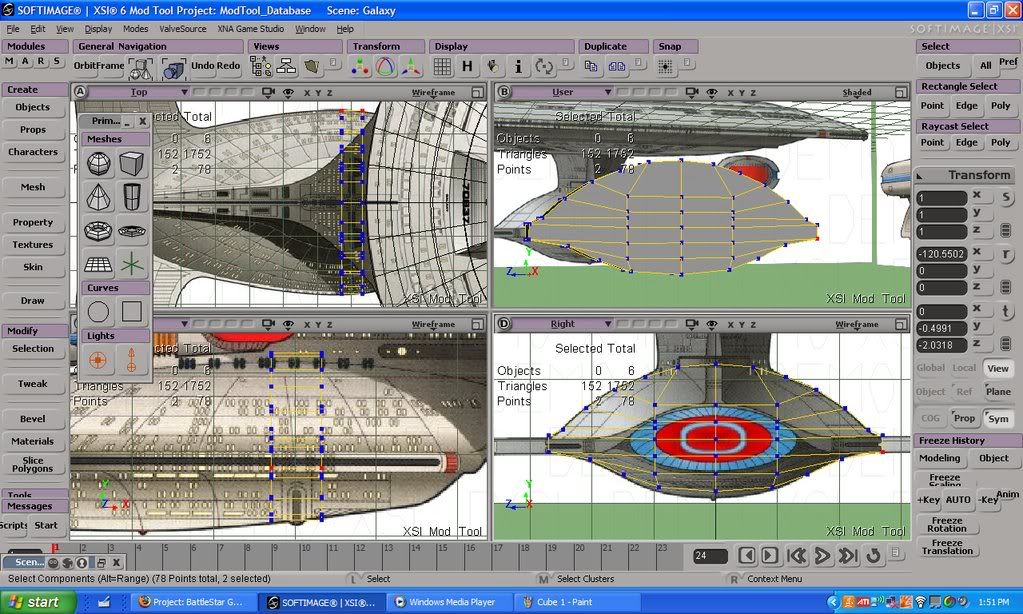This screenshot has width=1023, height=614.
Task: Select Poly under Rectangle Select
Action: pyautogui.click(x=1000, y=106)
